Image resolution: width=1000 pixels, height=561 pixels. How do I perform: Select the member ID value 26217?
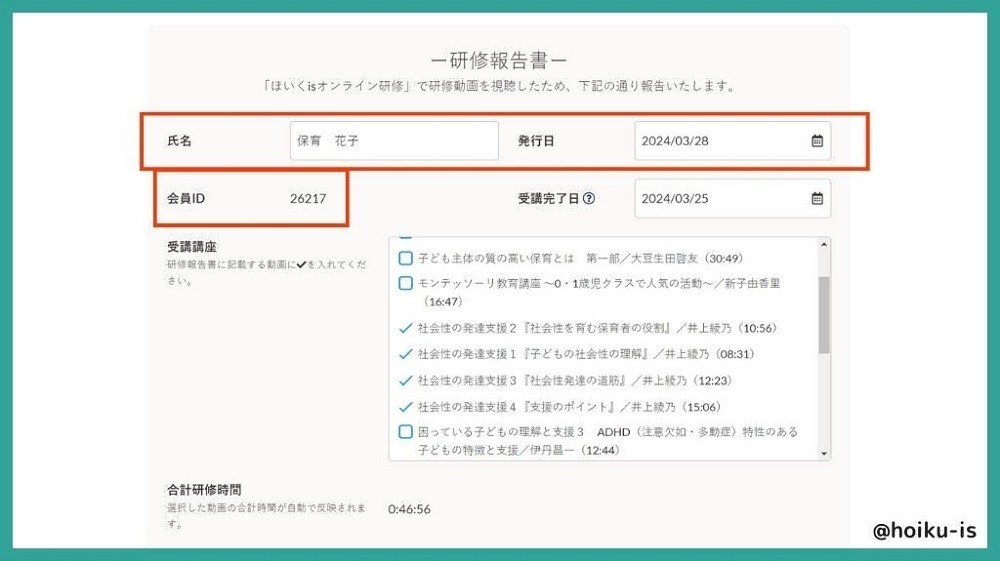308,198
